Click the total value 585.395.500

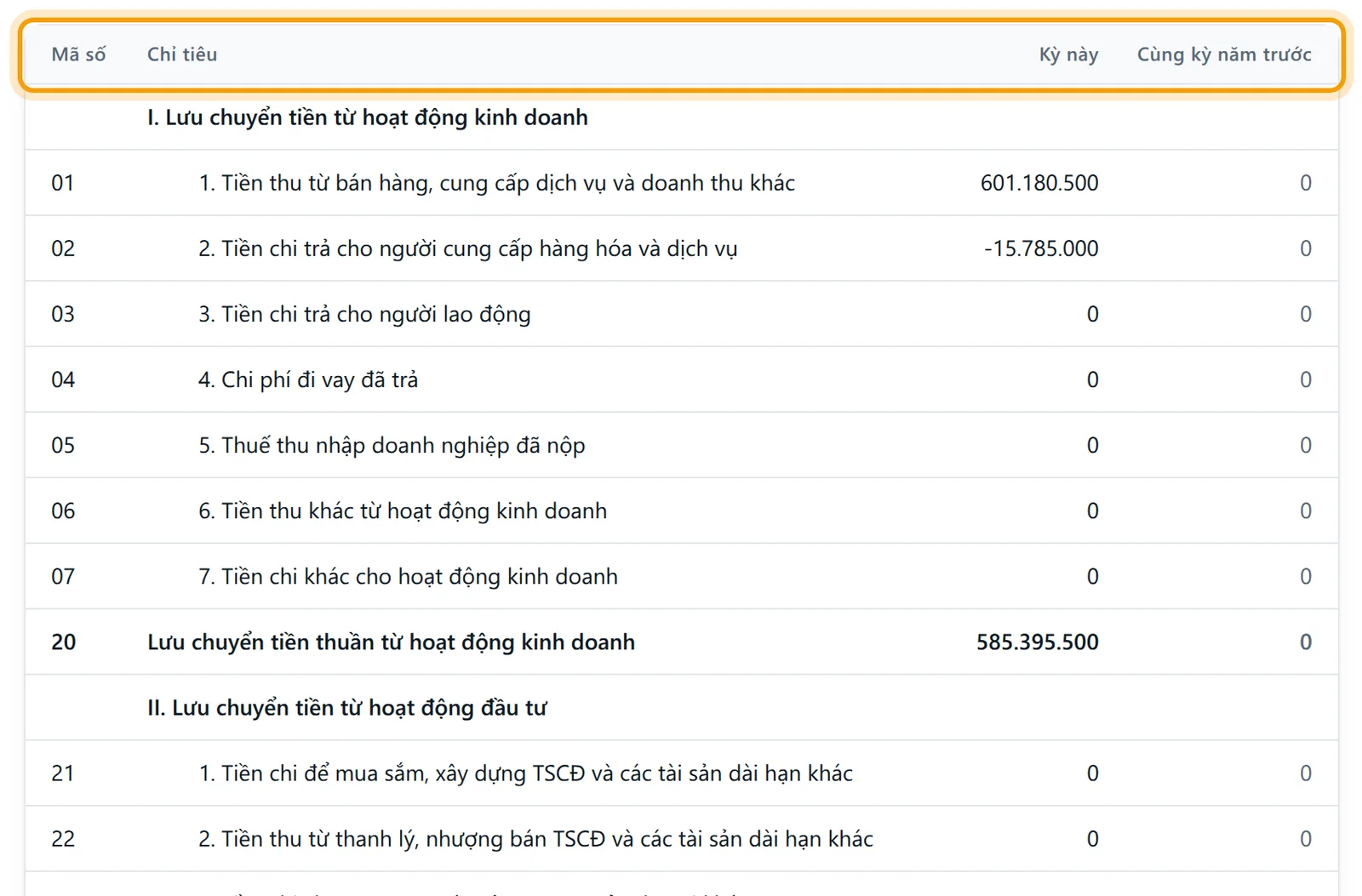1037,642
